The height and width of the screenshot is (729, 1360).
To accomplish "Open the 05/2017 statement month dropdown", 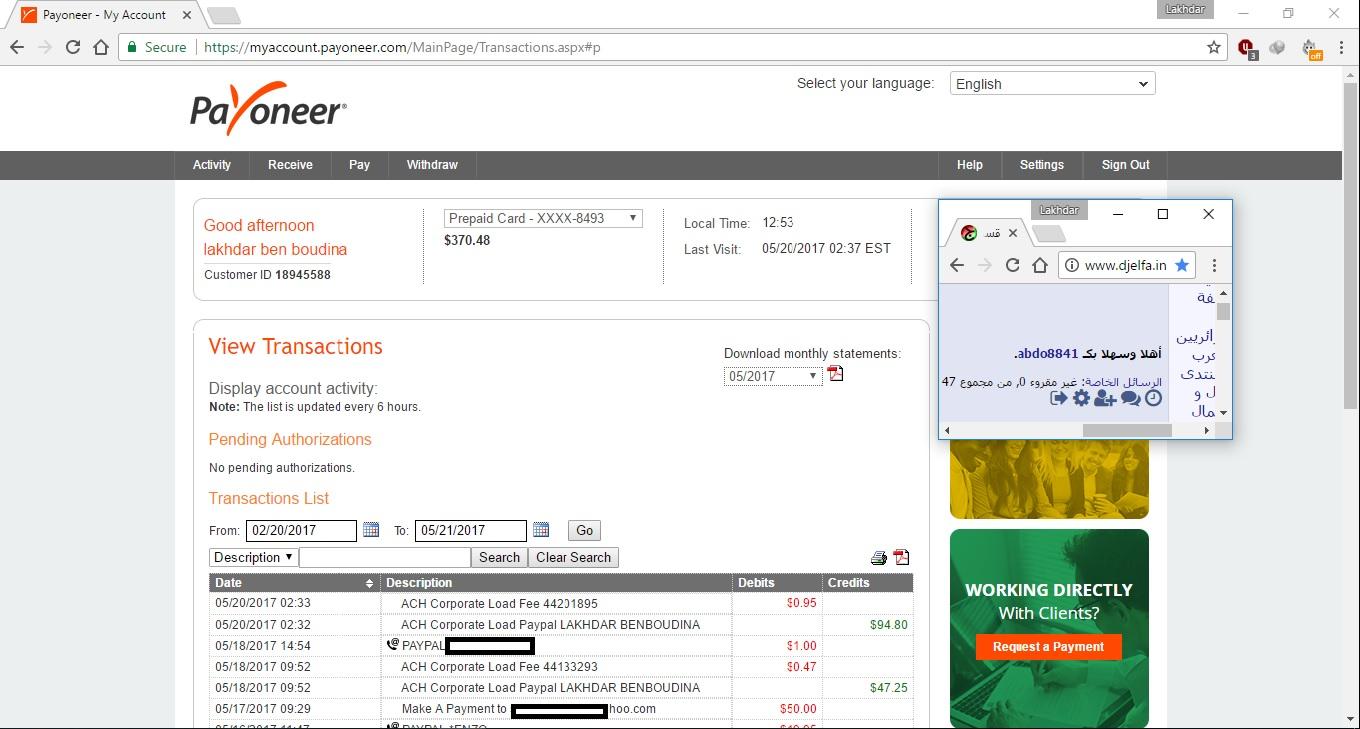I will (x=773, y=376).
